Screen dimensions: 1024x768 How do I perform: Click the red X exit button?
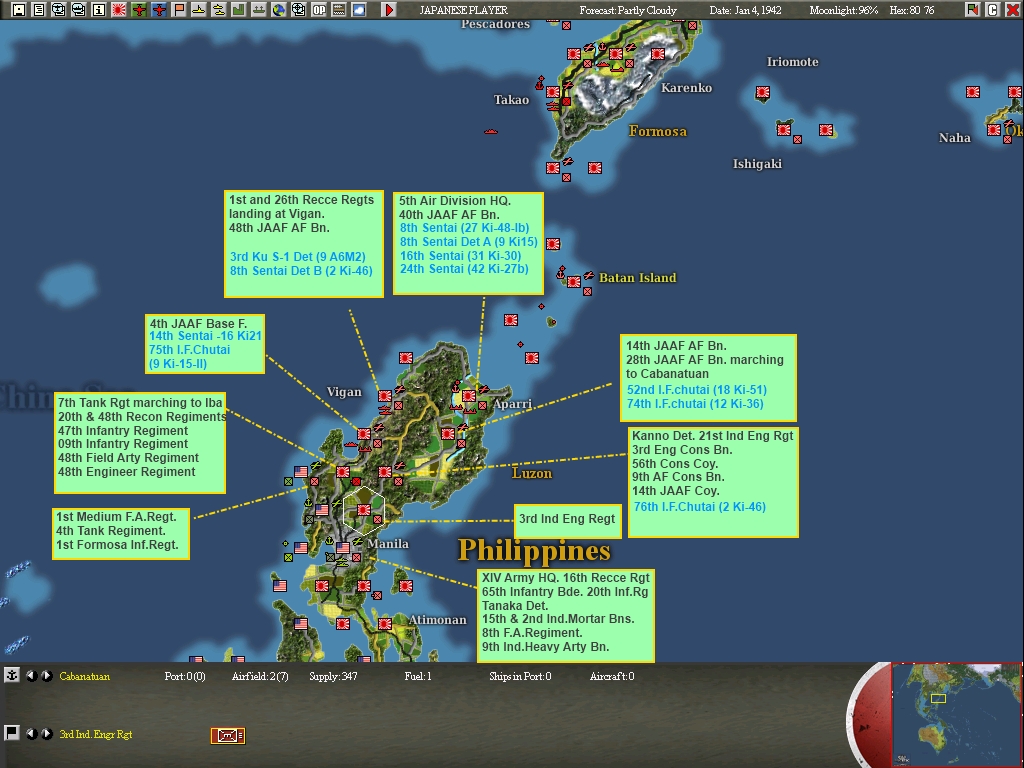point(1013,10)
